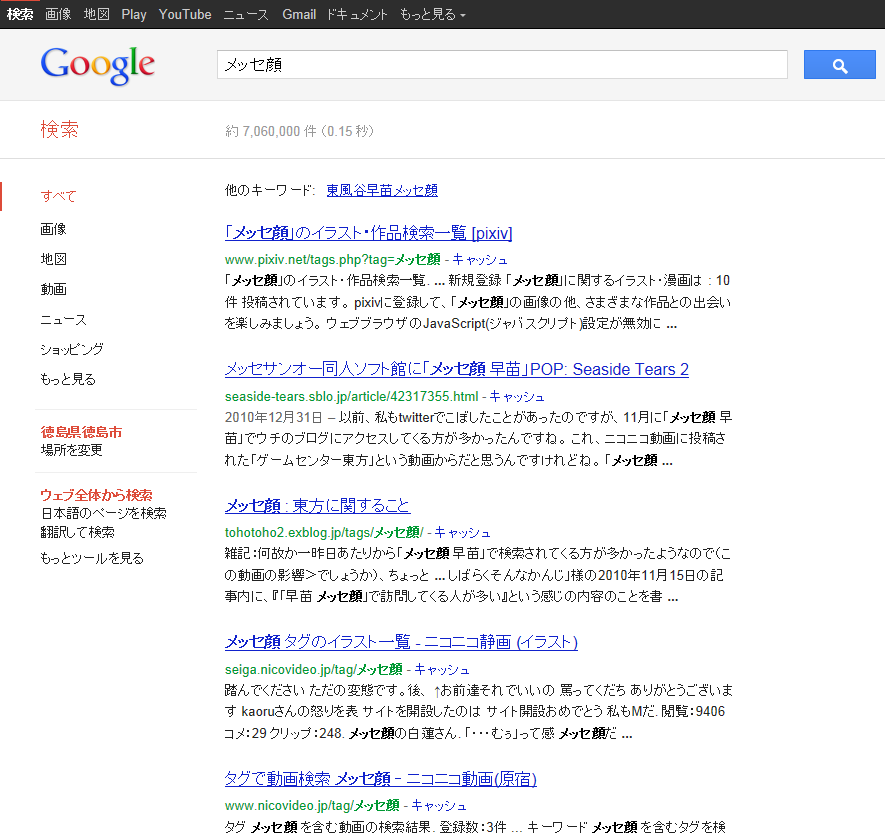This screenshot has height=839, width=885.
Task: Expand もっとツールを見る
Action: 92,558
